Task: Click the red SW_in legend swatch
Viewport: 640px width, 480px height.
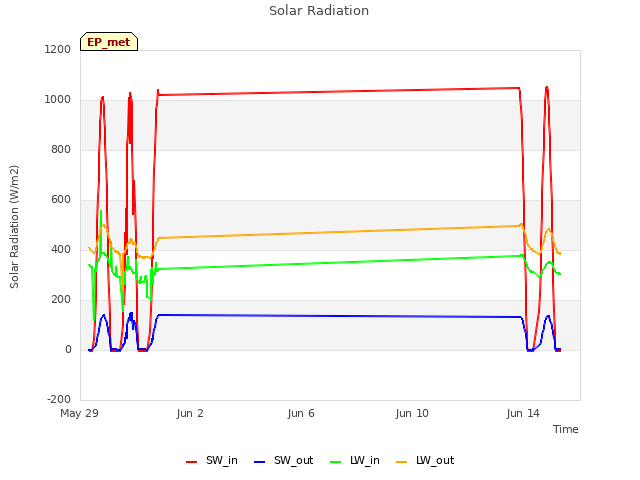Action: tap(191, 462)
